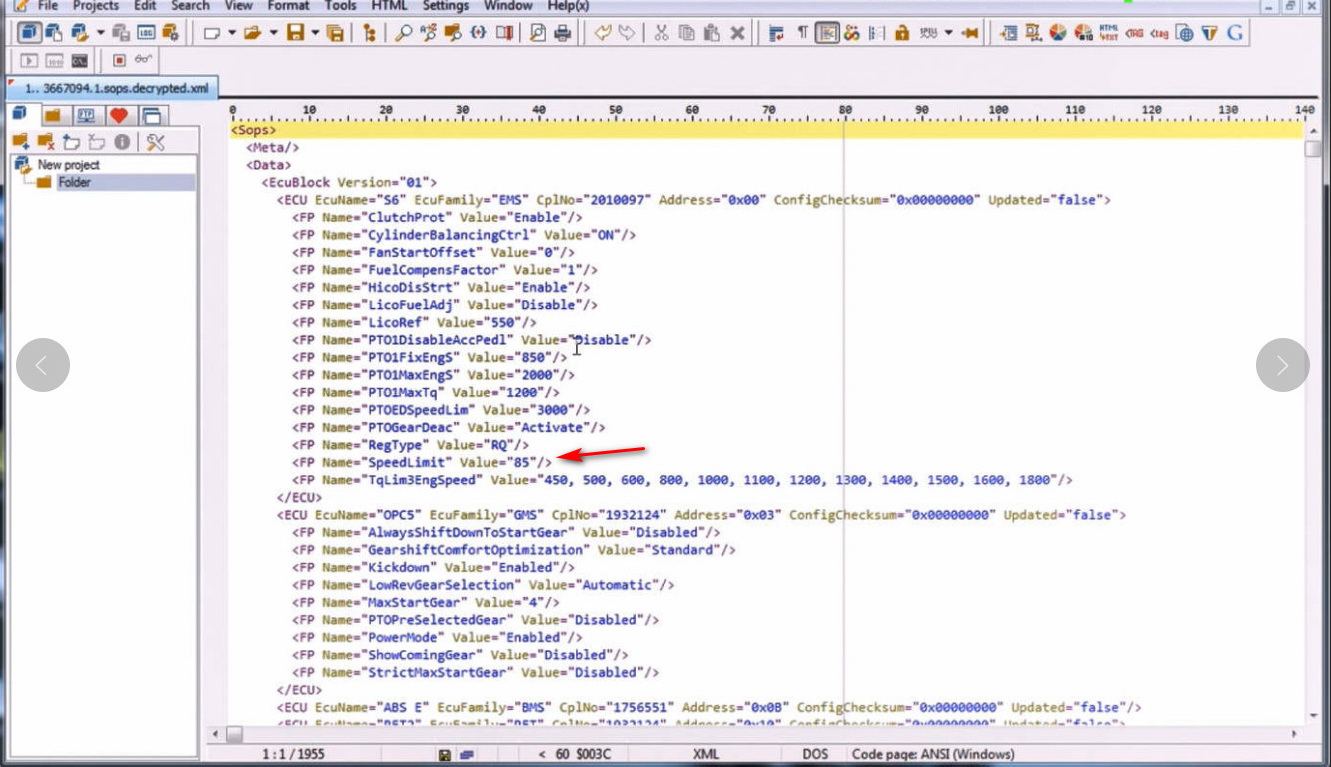Viewport: 1331px width, 767px height.
Task: Toggle the word wrap button
Action: coord(777,33)
